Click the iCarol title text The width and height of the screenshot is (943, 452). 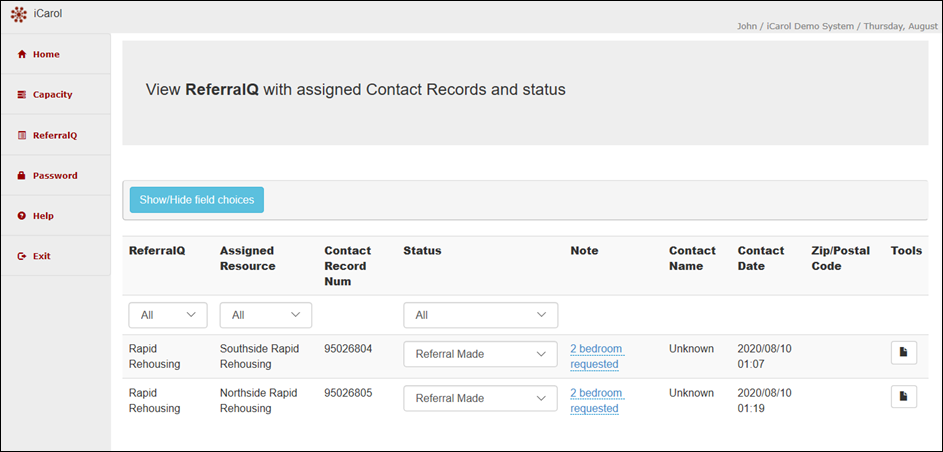(x=48, y=14)
